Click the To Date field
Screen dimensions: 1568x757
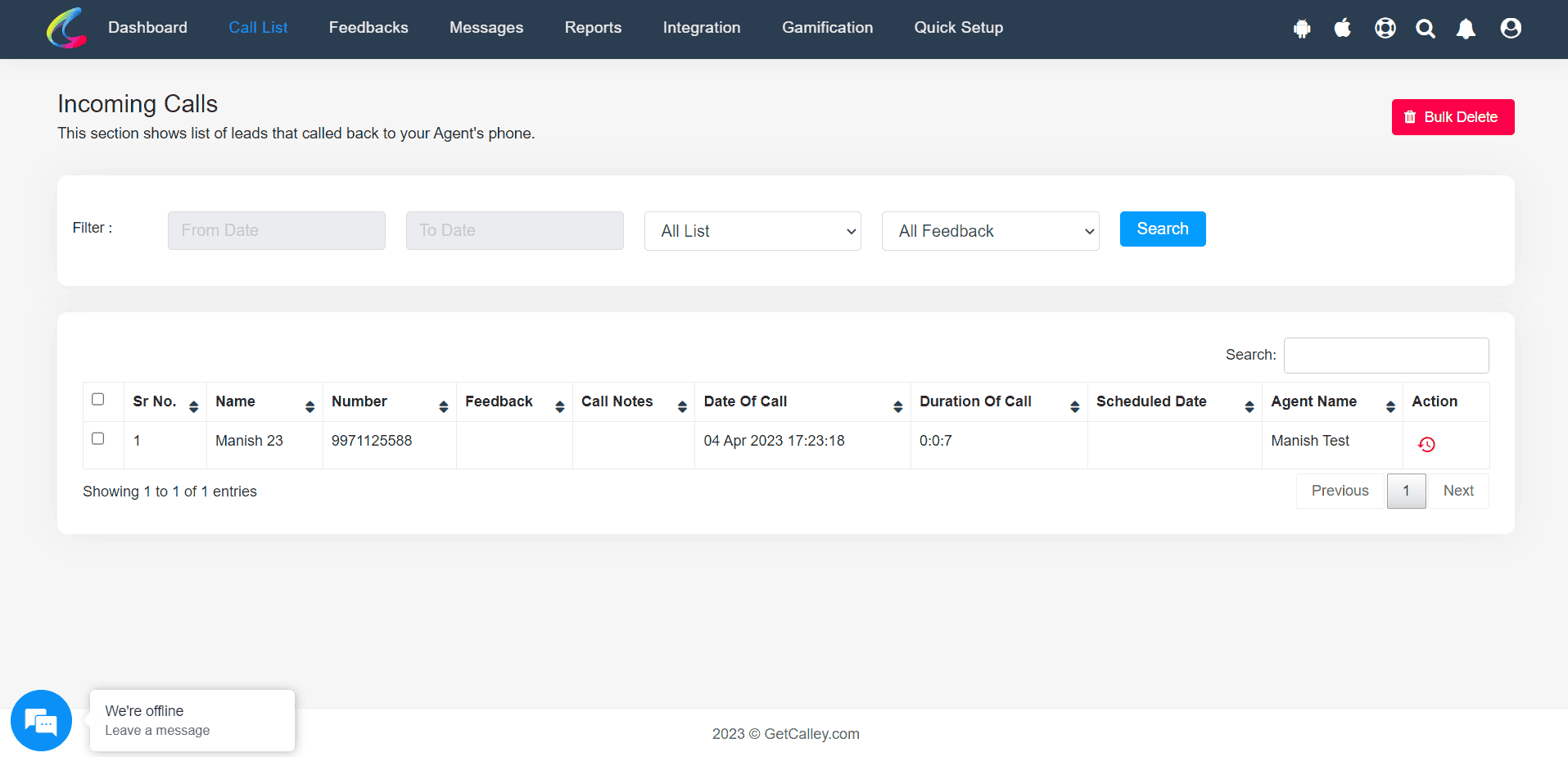[515, 230]
